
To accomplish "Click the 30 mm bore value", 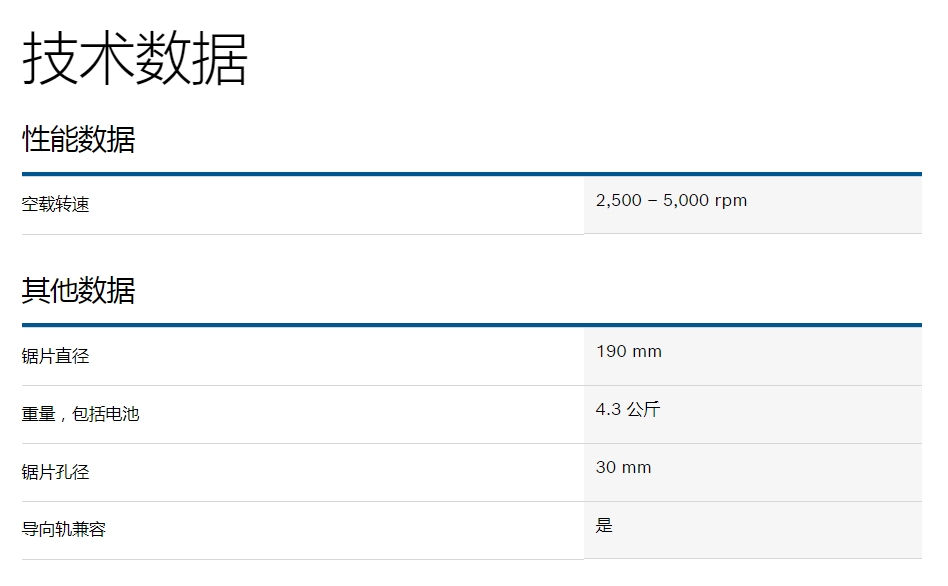I will point(623,468).
